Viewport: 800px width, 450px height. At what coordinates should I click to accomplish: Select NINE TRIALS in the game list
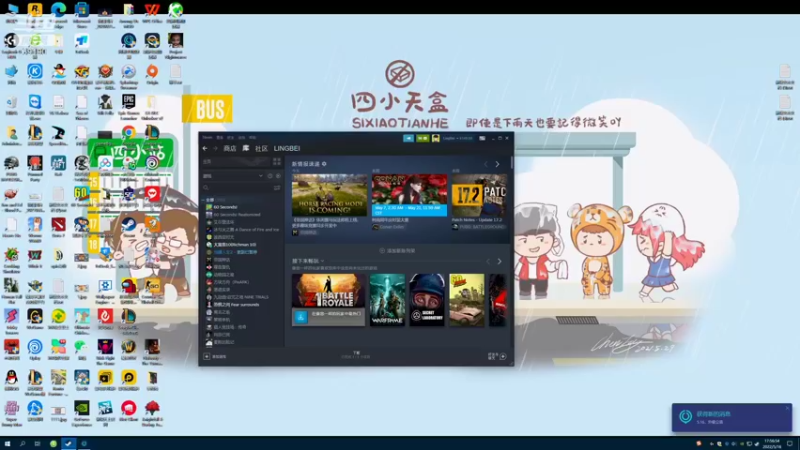pyautogui.click(x=237, y=297)
